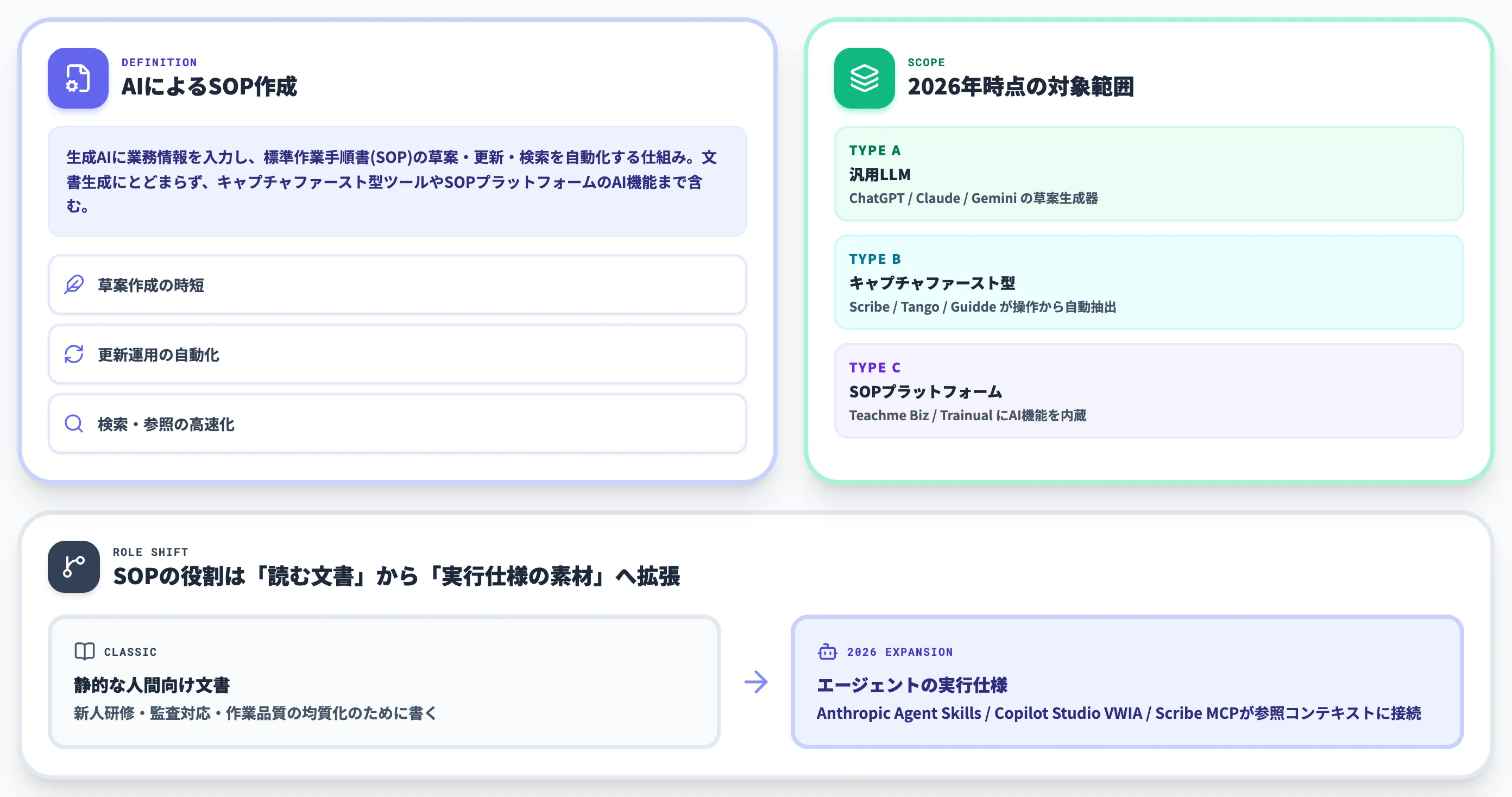Image resolution: width=1512 pixels, height=797 pixels.
Task: Click the feather icon beside 草案作成の時短
Action: [74, 284]
